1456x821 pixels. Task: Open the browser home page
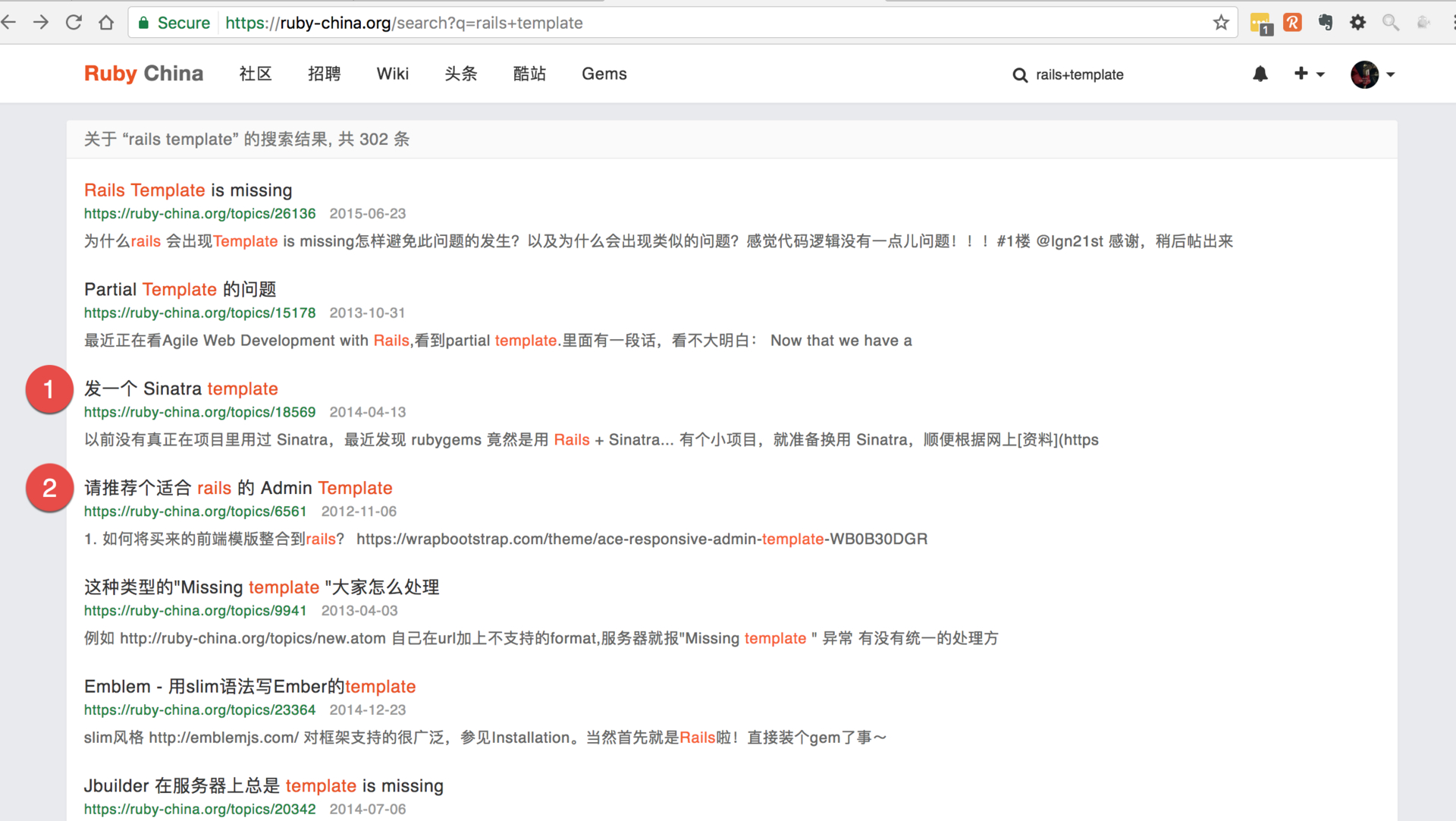pos(106,23)
